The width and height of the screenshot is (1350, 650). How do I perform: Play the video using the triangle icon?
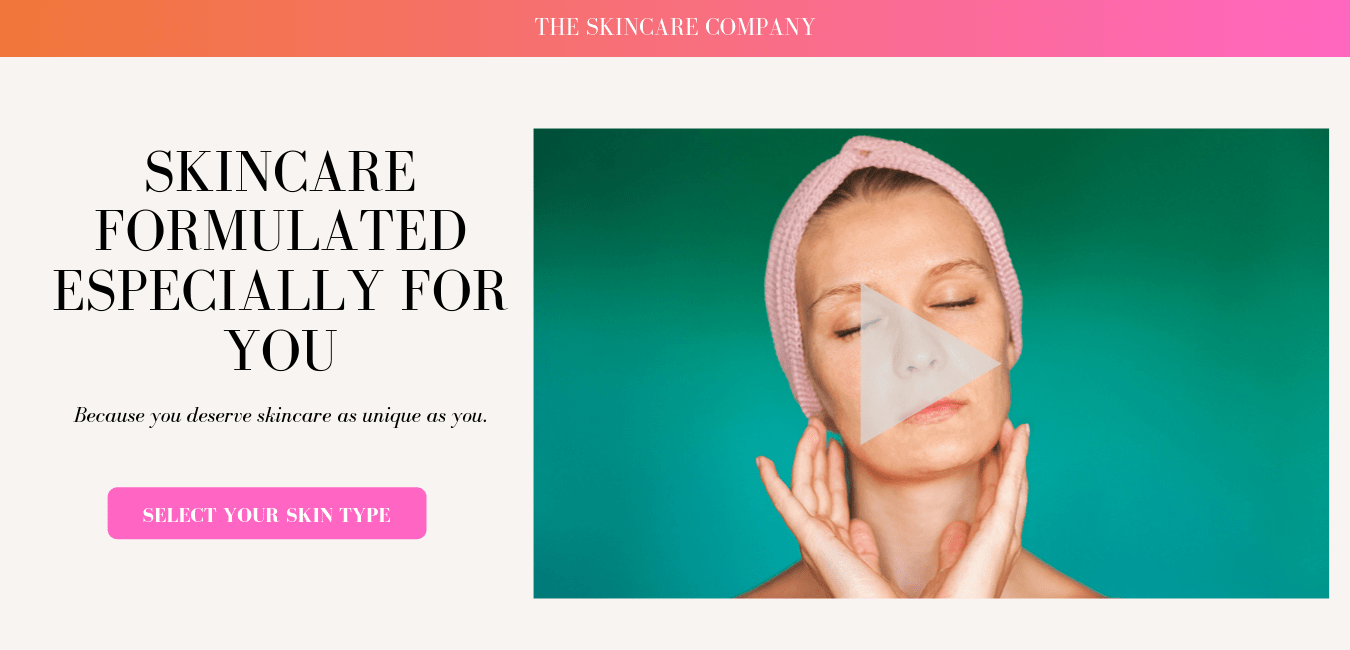[920, 364]
